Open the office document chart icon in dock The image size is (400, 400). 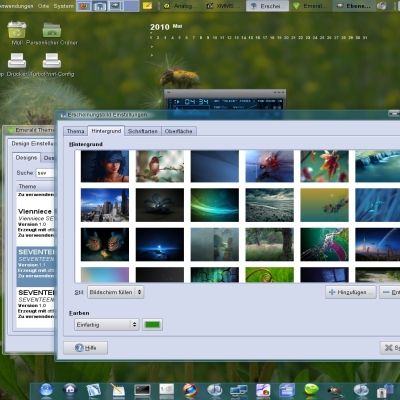pos(263,390)
